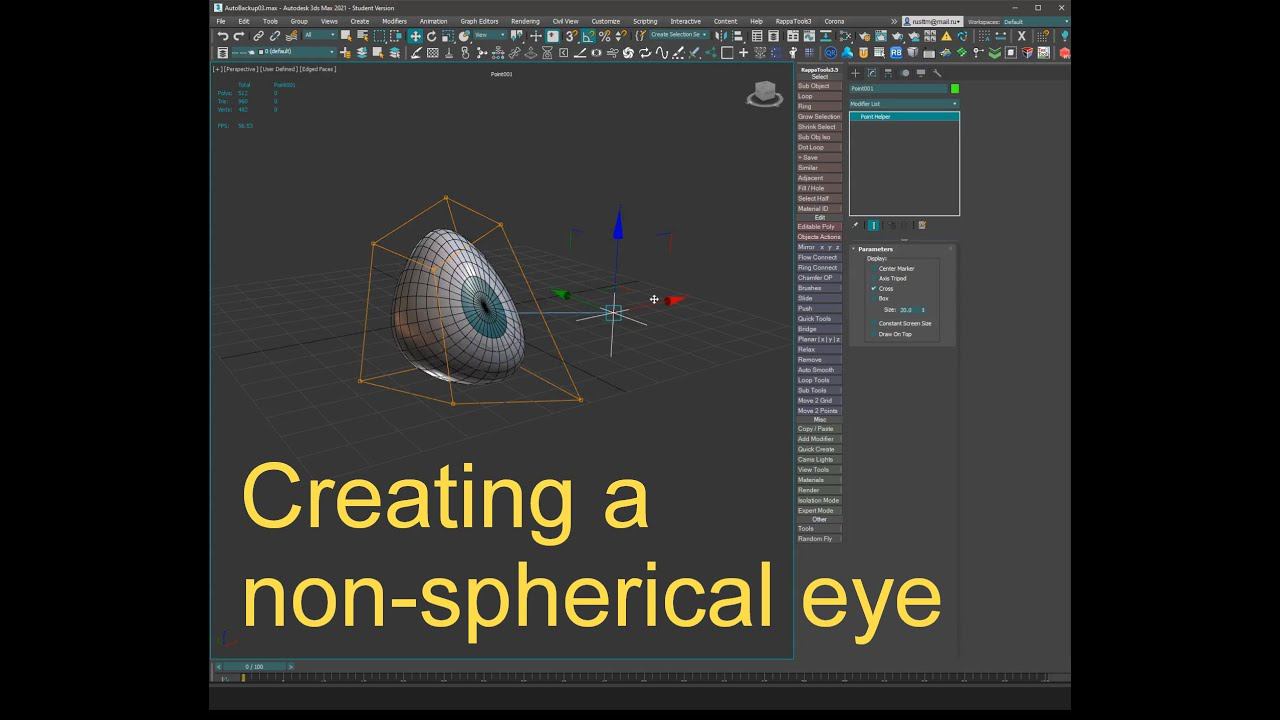Viewport: 1280px width, 720px height.
Task: Click the RappaTools Loop button
Action: coord(819,96)
